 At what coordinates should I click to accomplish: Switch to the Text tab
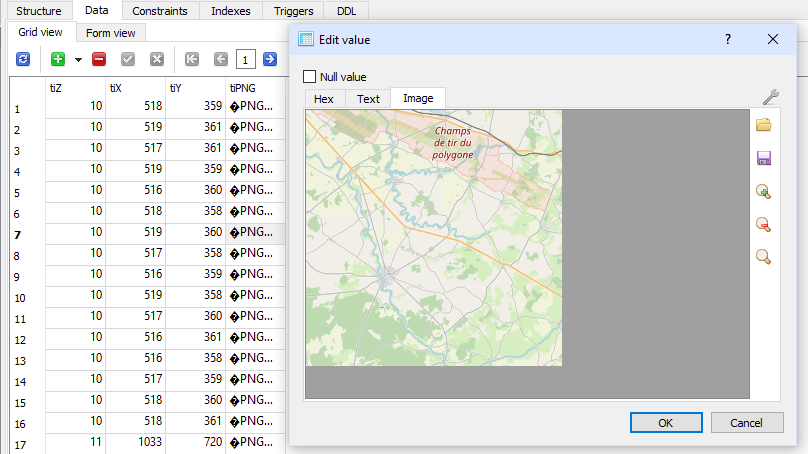pos(368,99)
